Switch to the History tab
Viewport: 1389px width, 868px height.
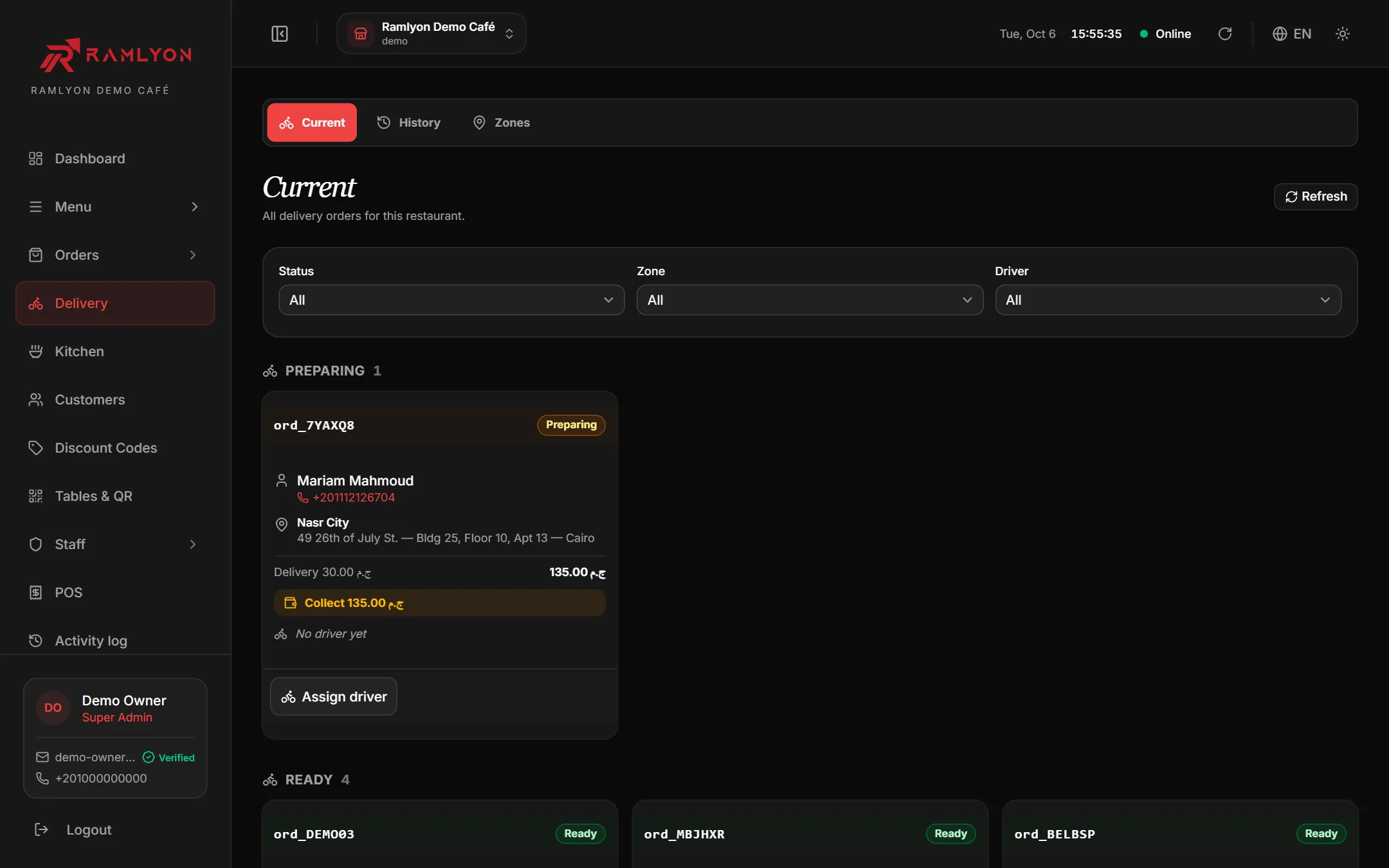(x=409, y=122)
